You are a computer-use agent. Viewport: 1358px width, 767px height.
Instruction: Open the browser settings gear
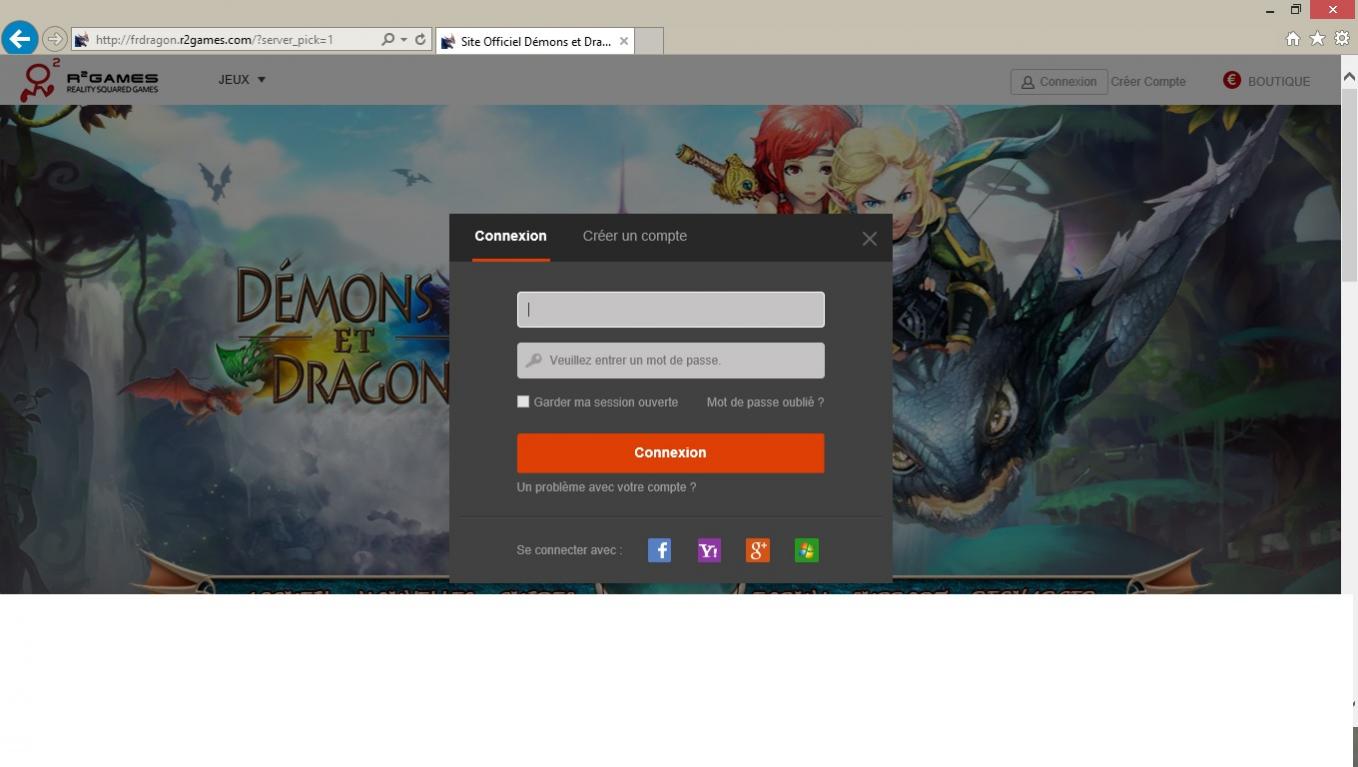click(x=1342, y=39)
